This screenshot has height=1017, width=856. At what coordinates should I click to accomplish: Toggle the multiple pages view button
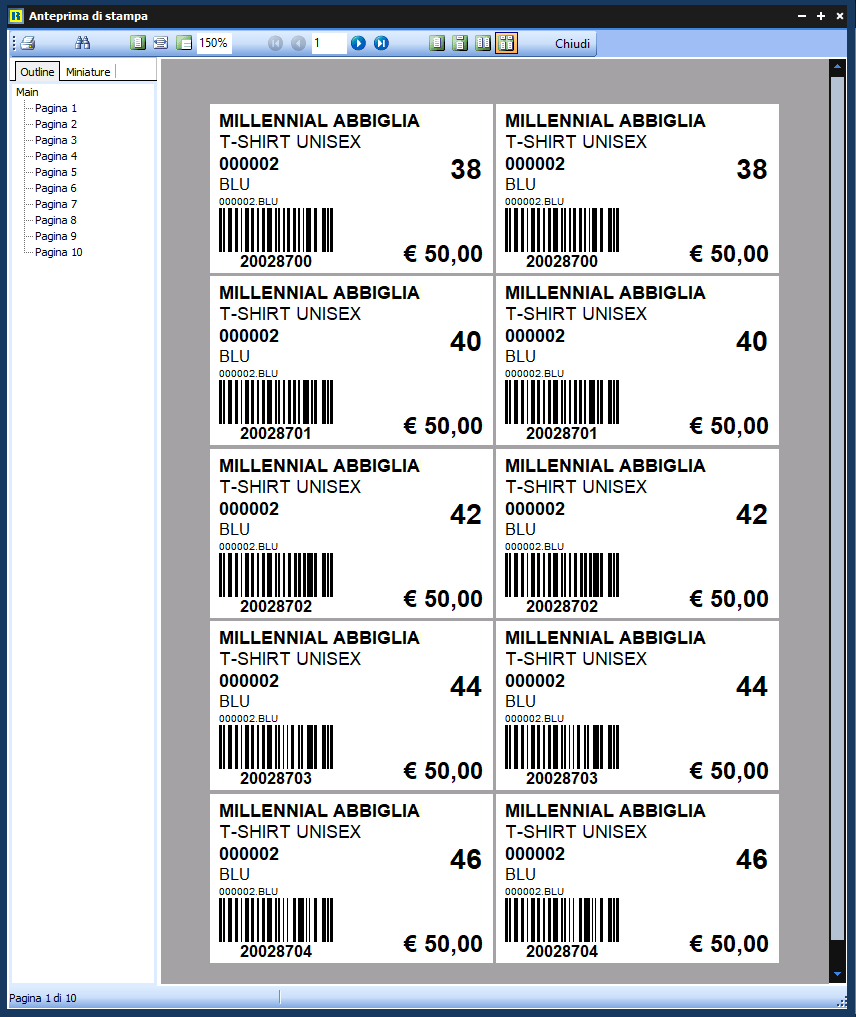pyautogui.click(x=506, y=43)
